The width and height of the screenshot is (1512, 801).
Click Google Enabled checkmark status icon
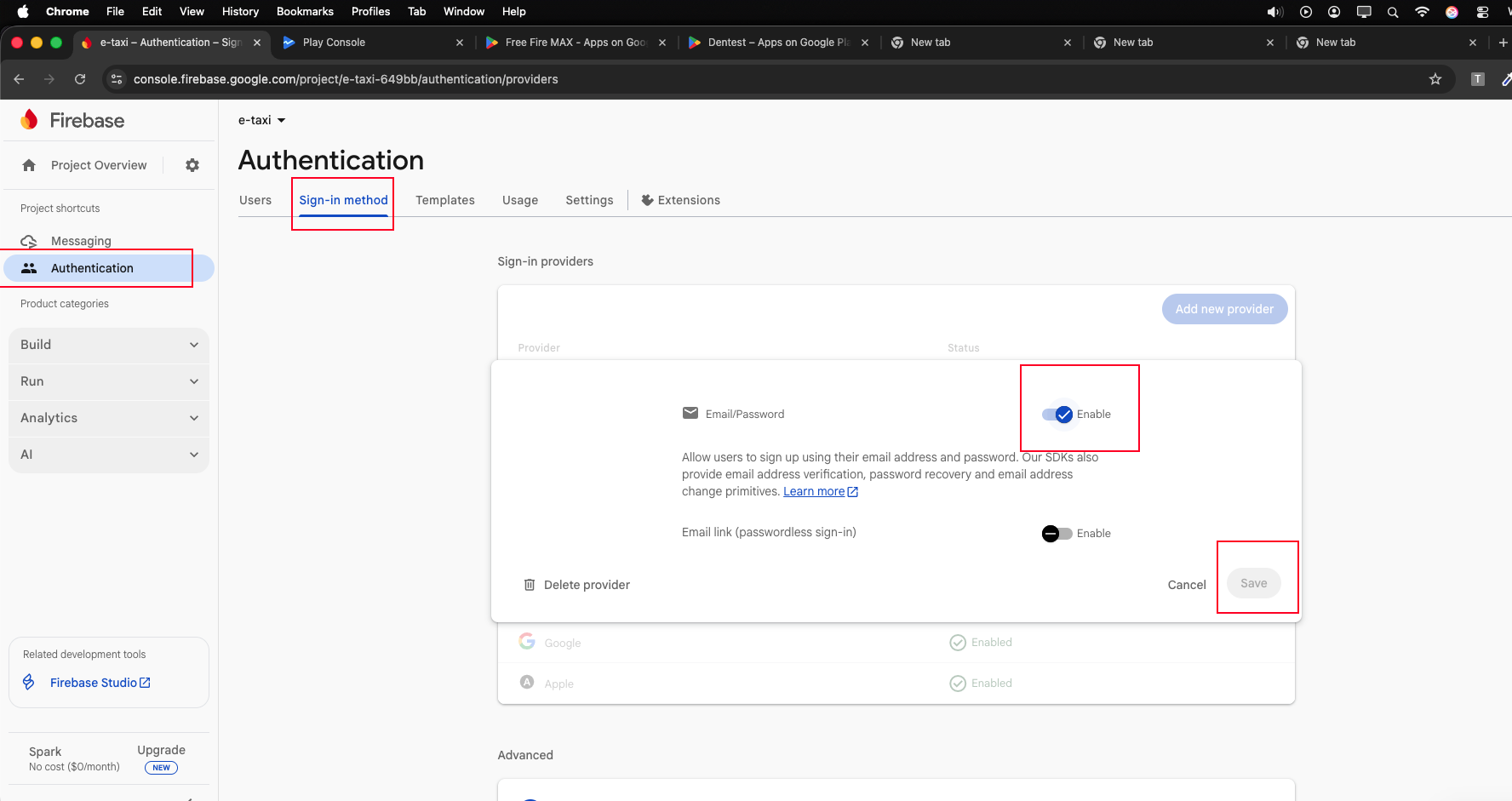958,643
